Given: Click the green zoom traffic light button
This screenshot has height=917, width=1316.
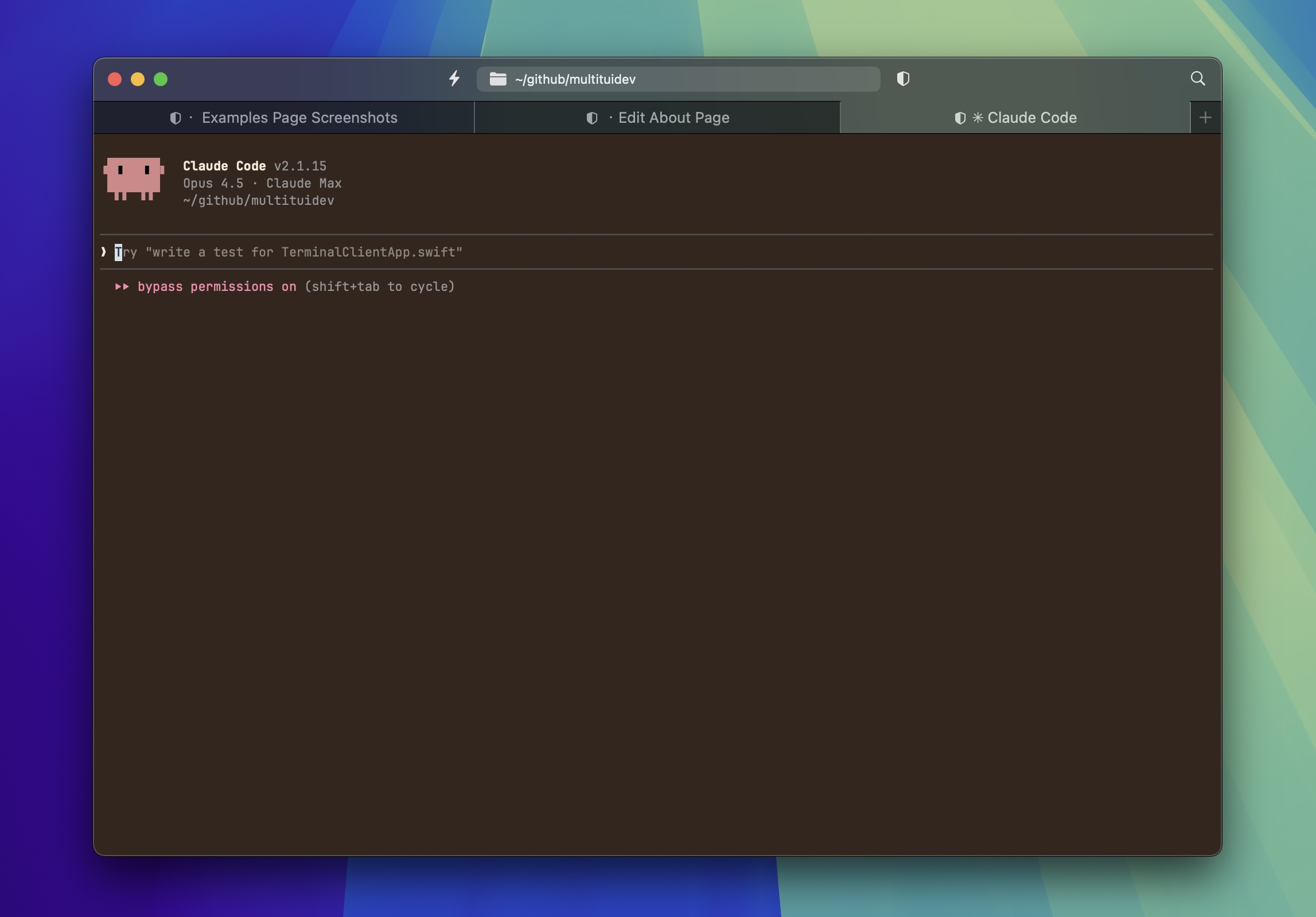Looking at the screenshot, I should click(161, 79).
